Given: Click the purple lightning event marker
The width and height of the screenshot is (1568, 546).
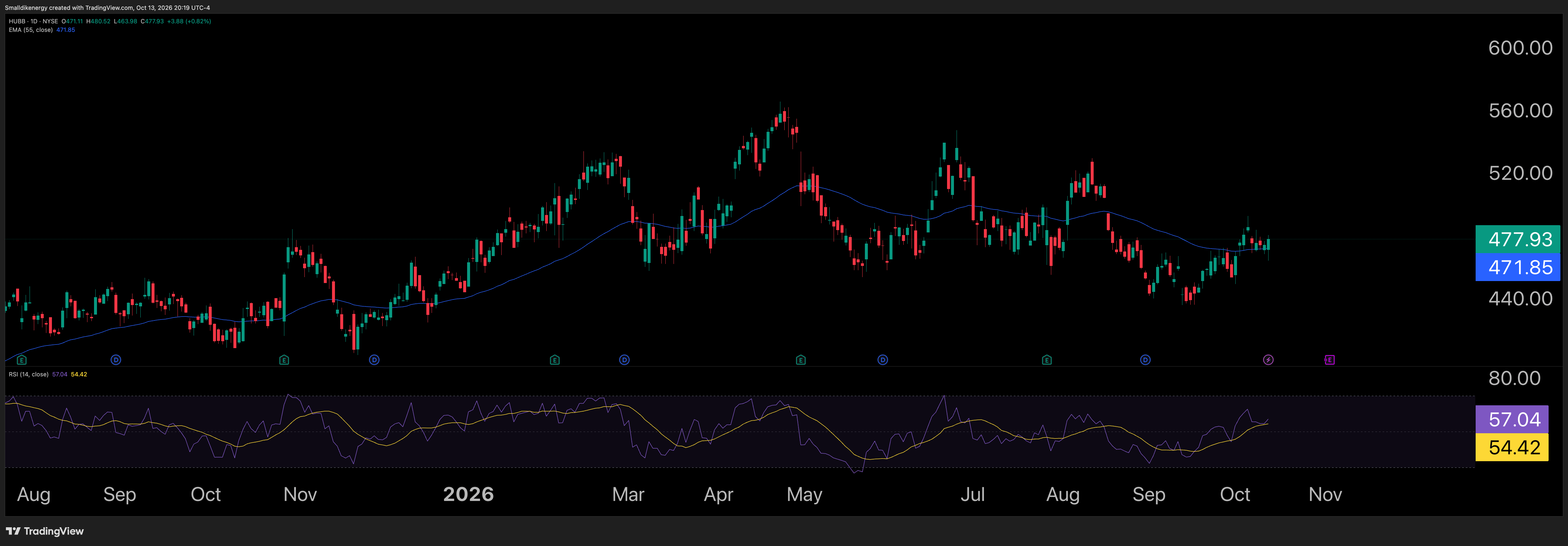Looking at the screenshot, I should click(x=1268, y=360).
